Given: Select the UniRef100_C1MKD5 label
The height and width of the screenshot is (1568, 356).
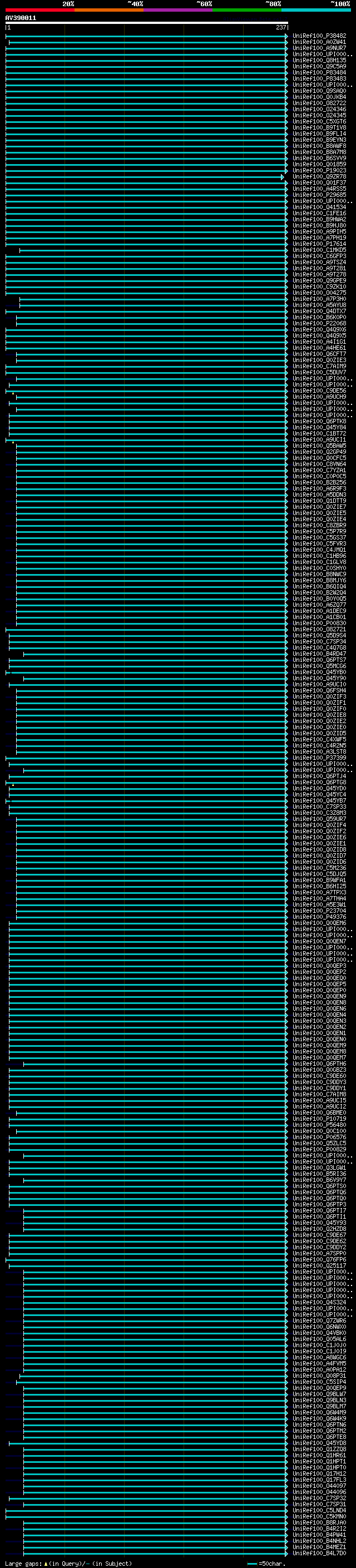Looking at the screenshot, I should point(319,250).
